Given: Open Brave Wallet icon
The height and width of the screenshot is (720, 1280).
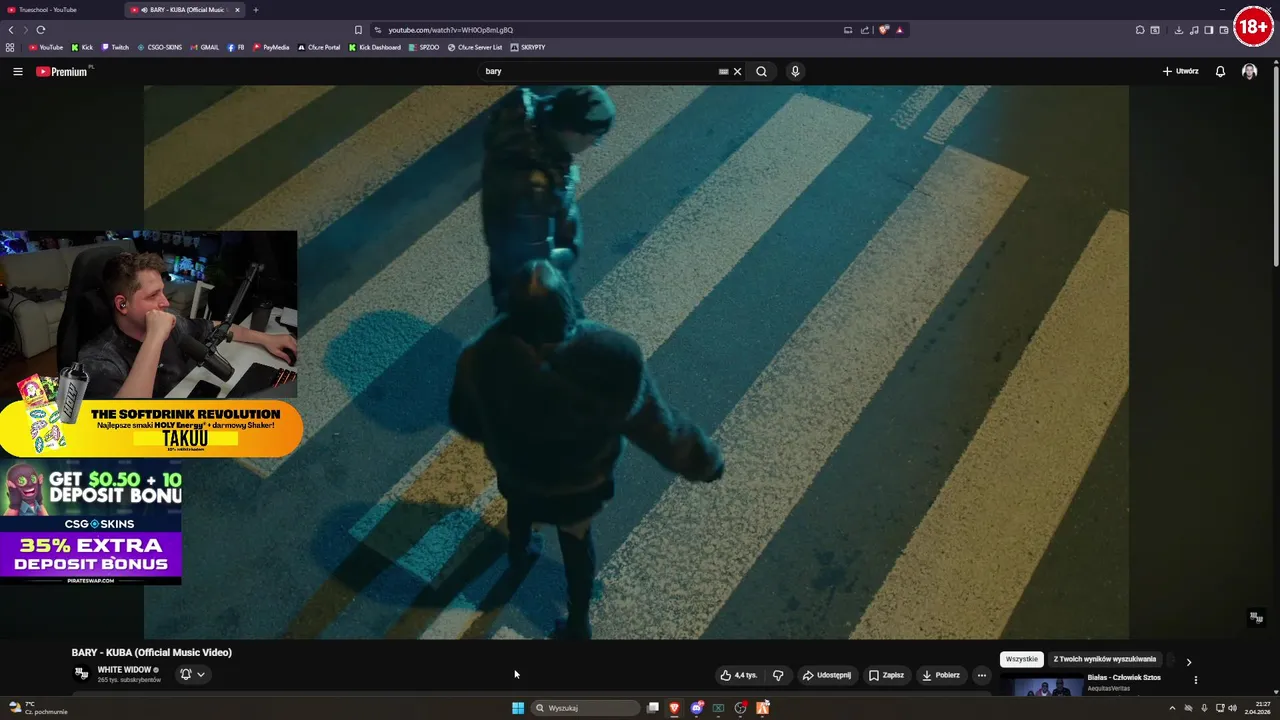Looking at the screenshot, I should 1223,30.
